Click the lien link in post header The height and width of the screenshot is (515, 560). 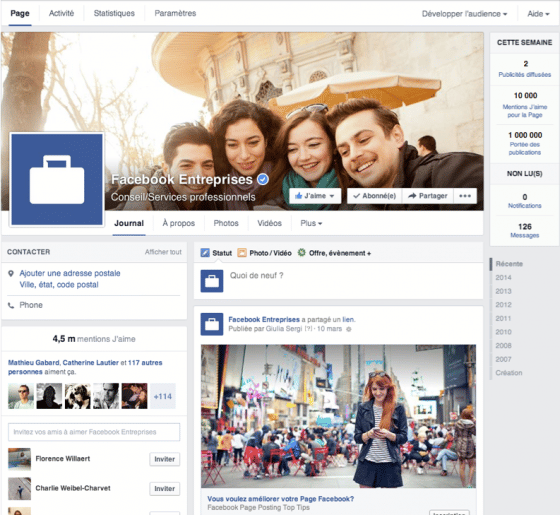click(348, 320)
